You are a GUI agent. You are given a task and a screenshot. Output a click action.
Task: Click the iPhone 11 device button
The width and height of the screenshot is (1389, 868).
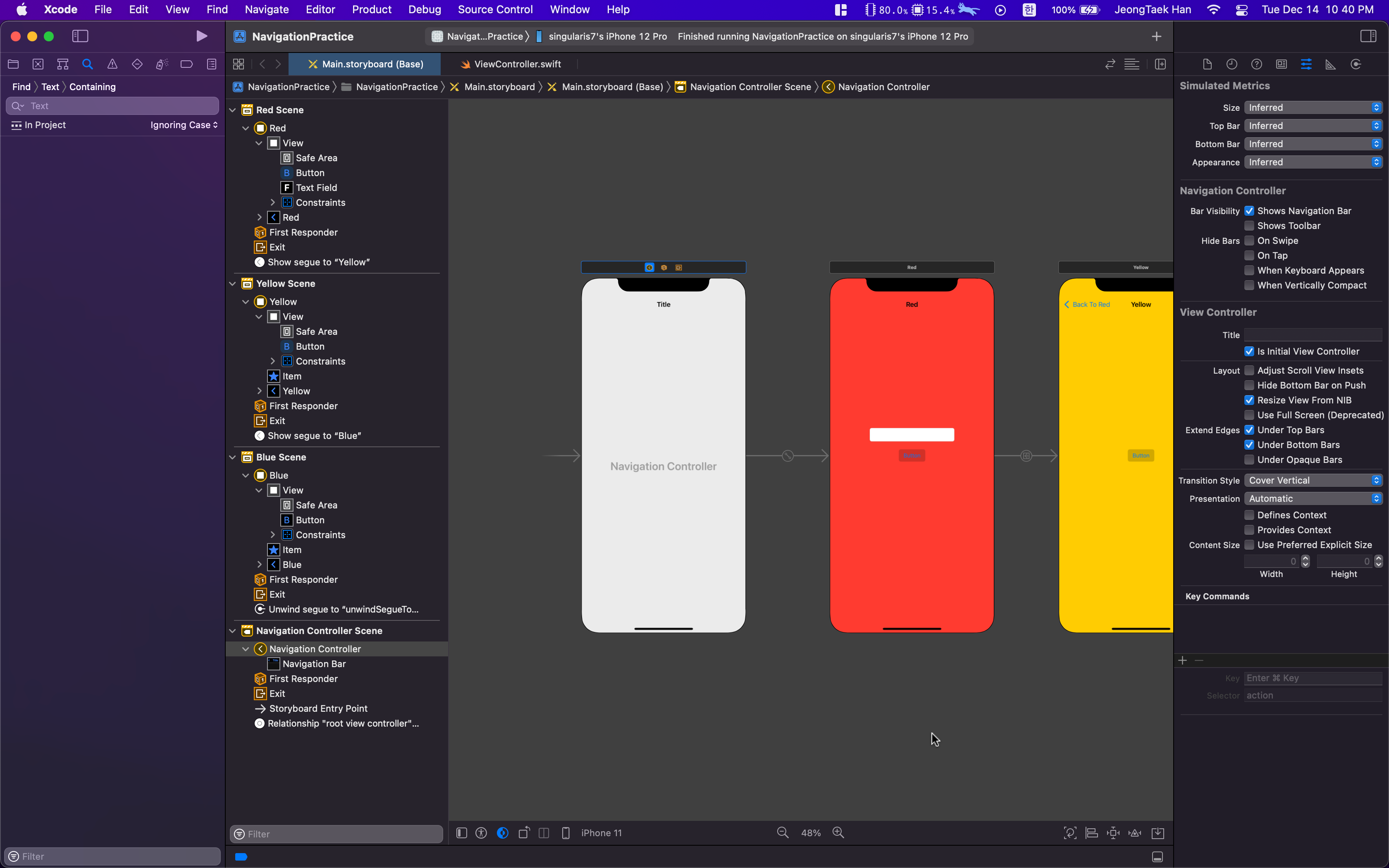pyautogui.click(x=600, y=832)
